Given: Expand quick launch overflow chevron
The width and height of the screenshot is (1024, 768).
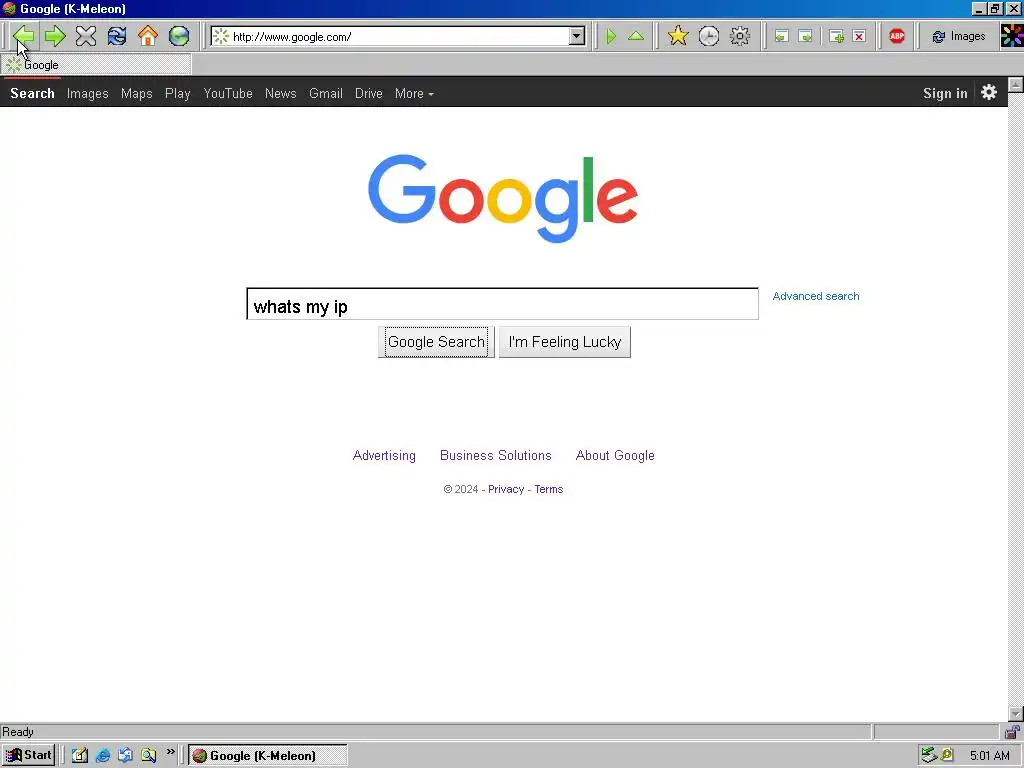Looking at the screenshot, I should [170, 752].
